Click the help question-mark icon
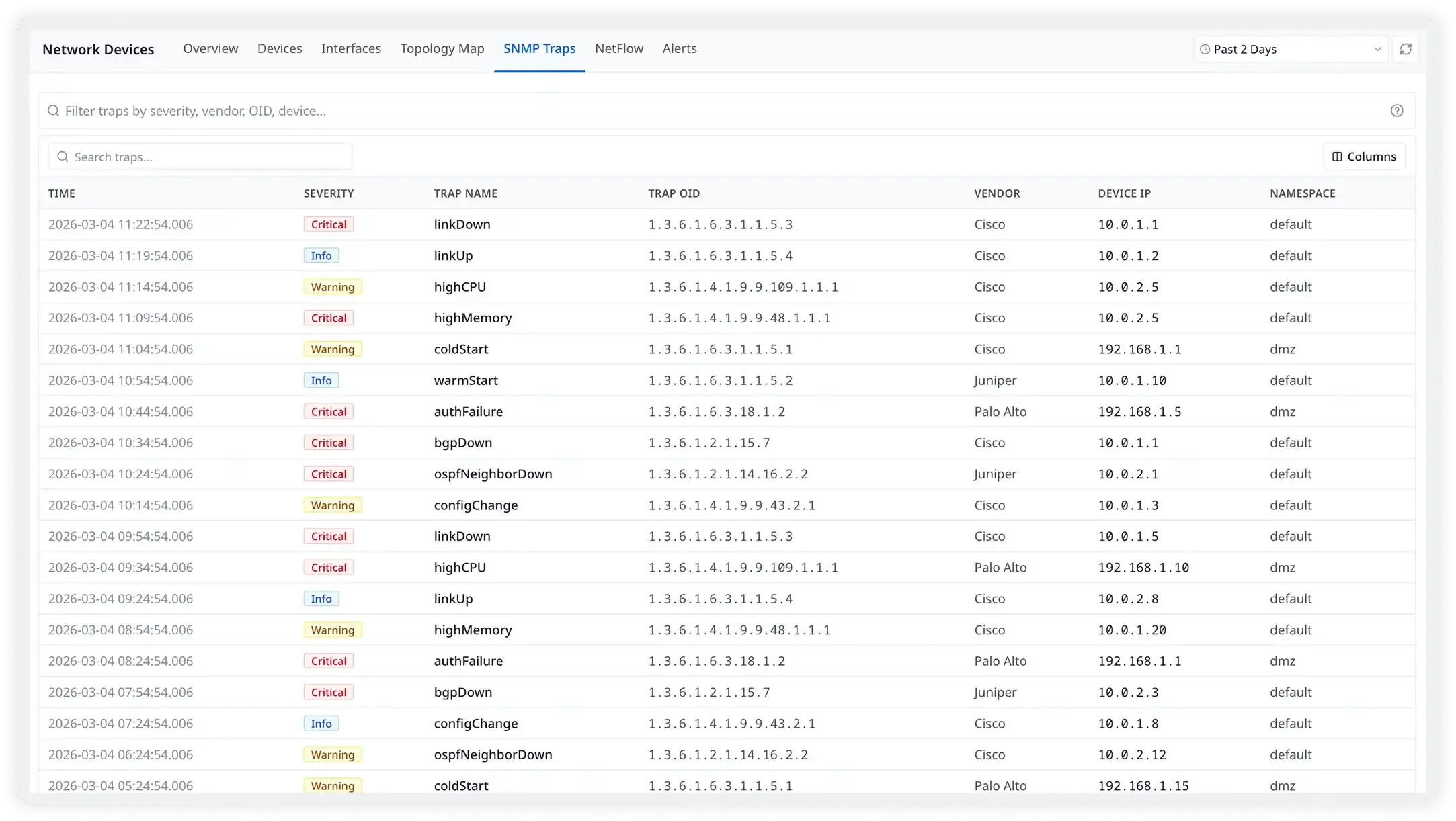The height and width of the screenshot is (821, 1456). click(x=1397, y=111)
